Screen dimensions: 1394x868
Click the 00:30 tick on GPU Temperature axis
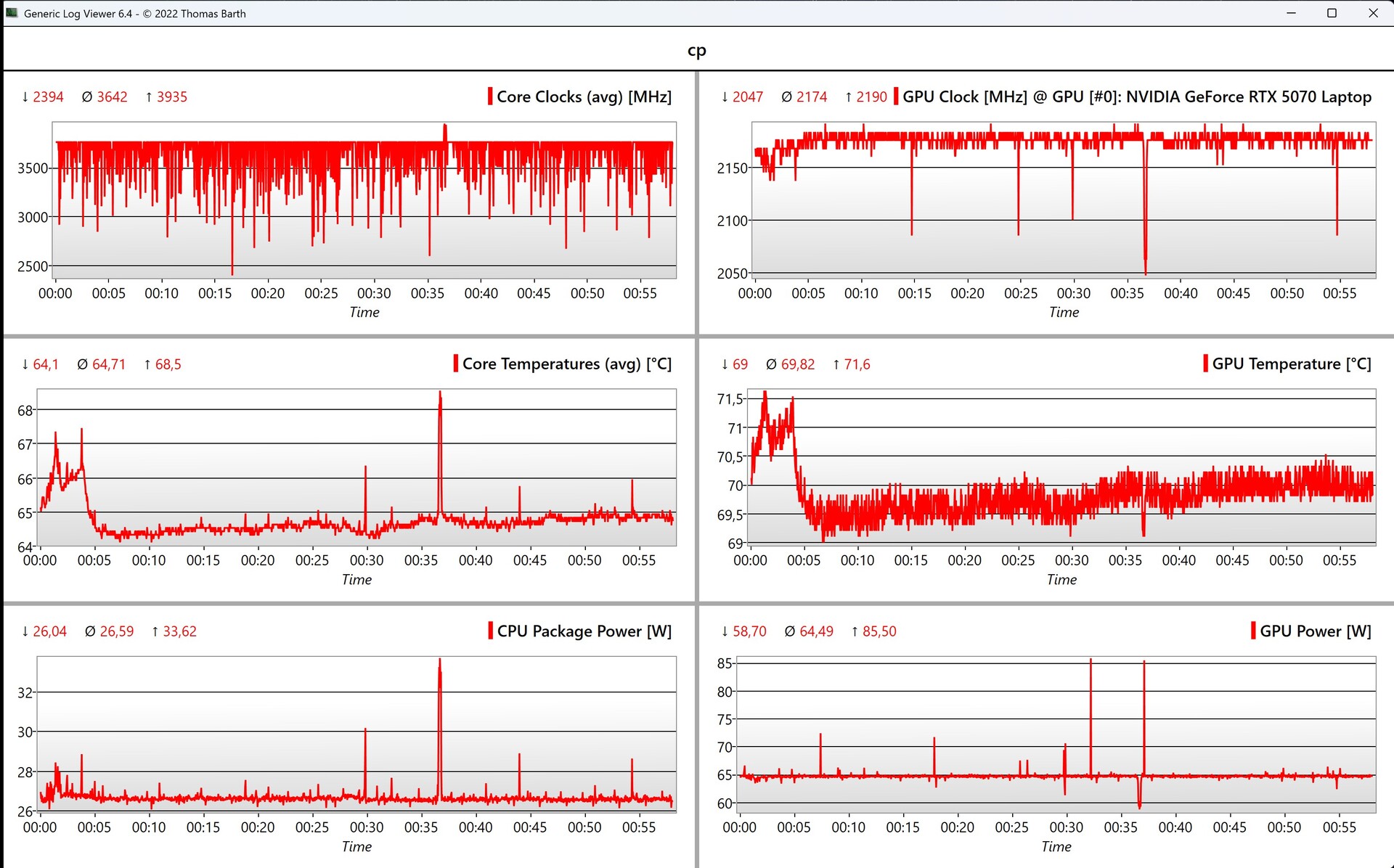coord(1072,560)
